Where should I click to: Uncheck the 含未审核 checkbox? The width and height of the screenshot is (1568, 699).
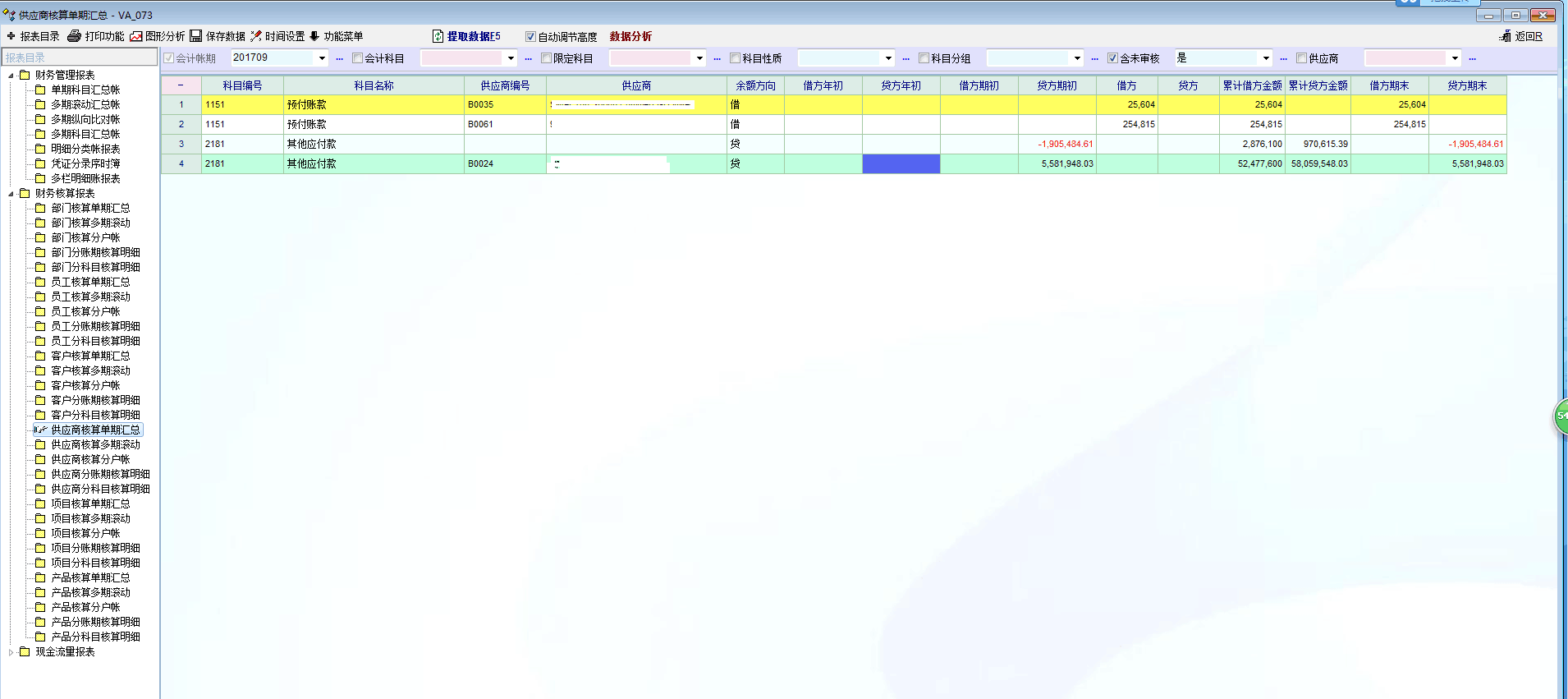click(1112, 58)
